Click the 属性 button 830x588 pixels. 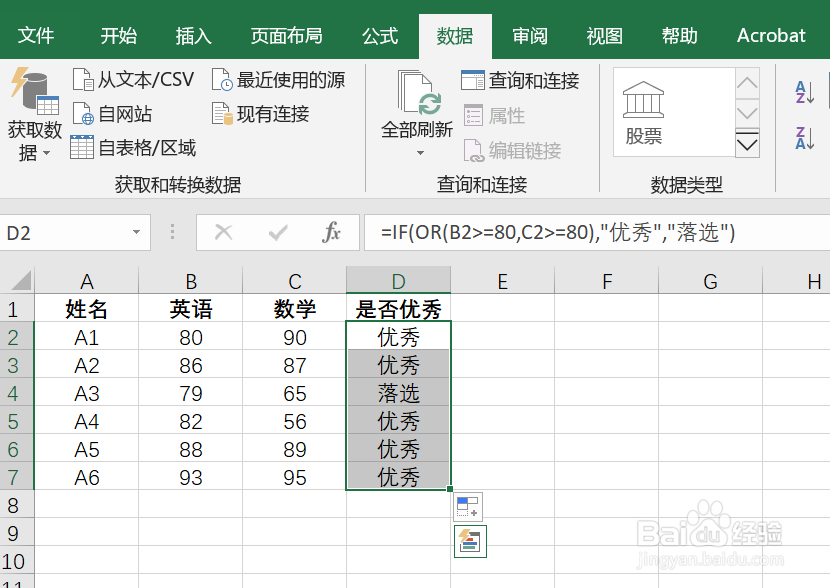495,115
